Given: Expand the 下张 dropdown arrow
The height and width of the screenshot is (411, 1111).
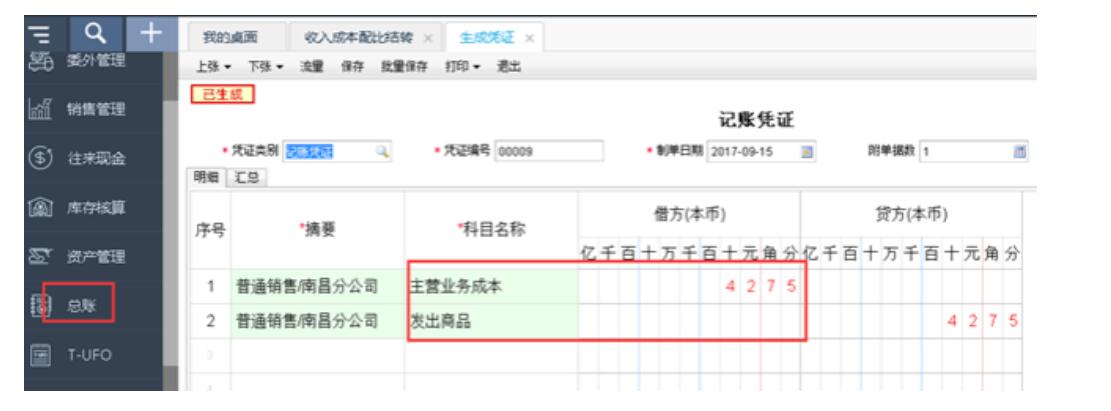Looking at the screenshot, I should point(280,67).
